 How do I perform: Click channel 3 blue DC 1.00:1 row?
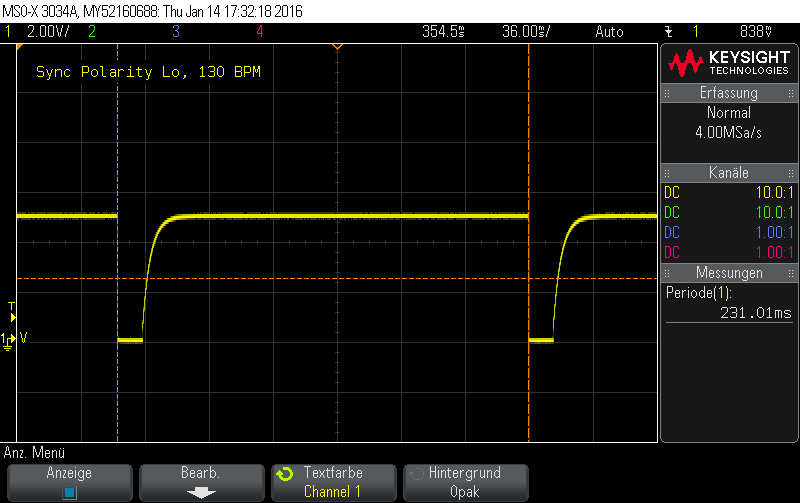tap(729, 232)
